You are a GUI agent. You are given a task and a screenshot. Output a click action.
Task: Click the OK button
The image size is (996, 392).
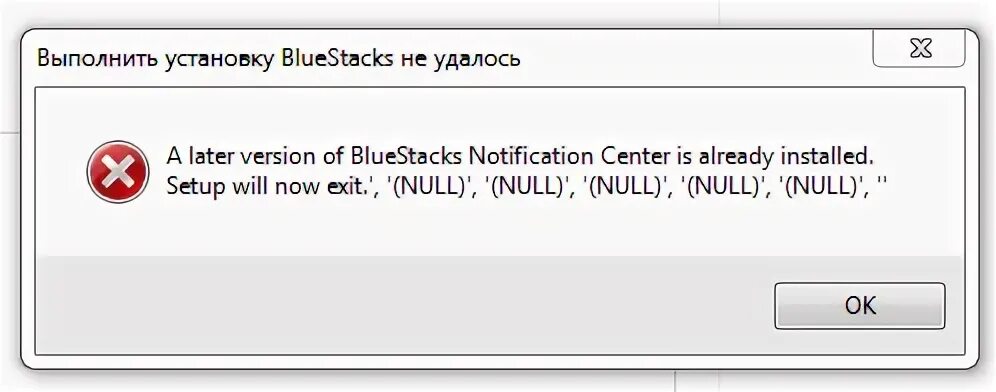tap(860, 306)
